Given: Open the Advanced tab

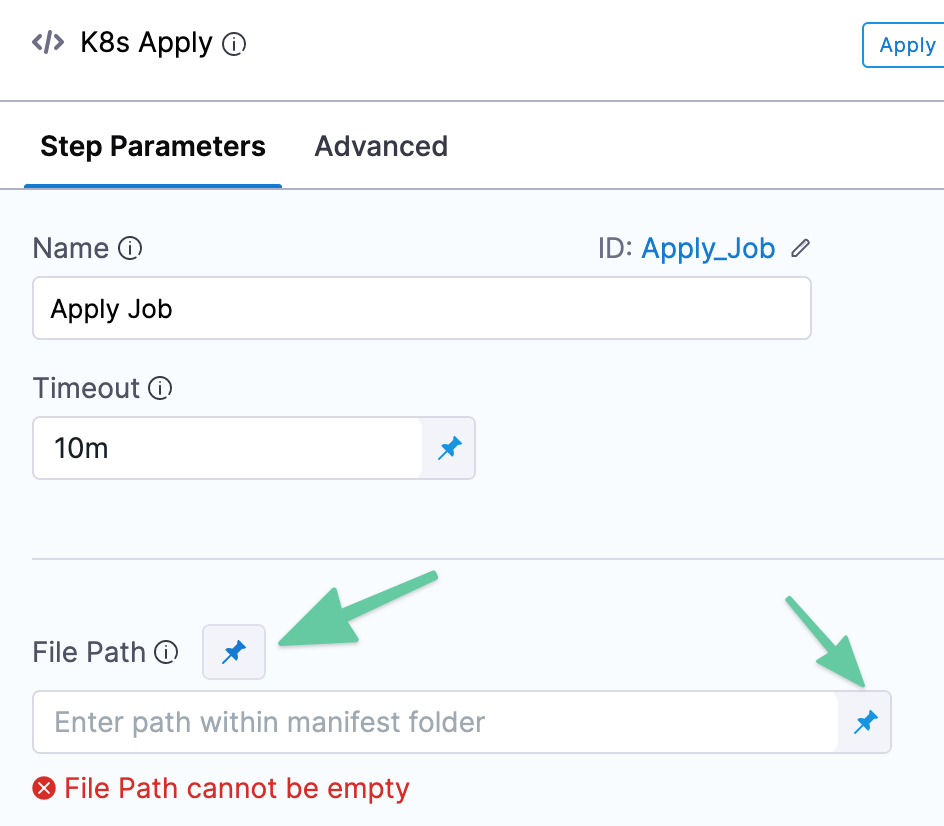Looking at the screenshot, I should (381, 146).
